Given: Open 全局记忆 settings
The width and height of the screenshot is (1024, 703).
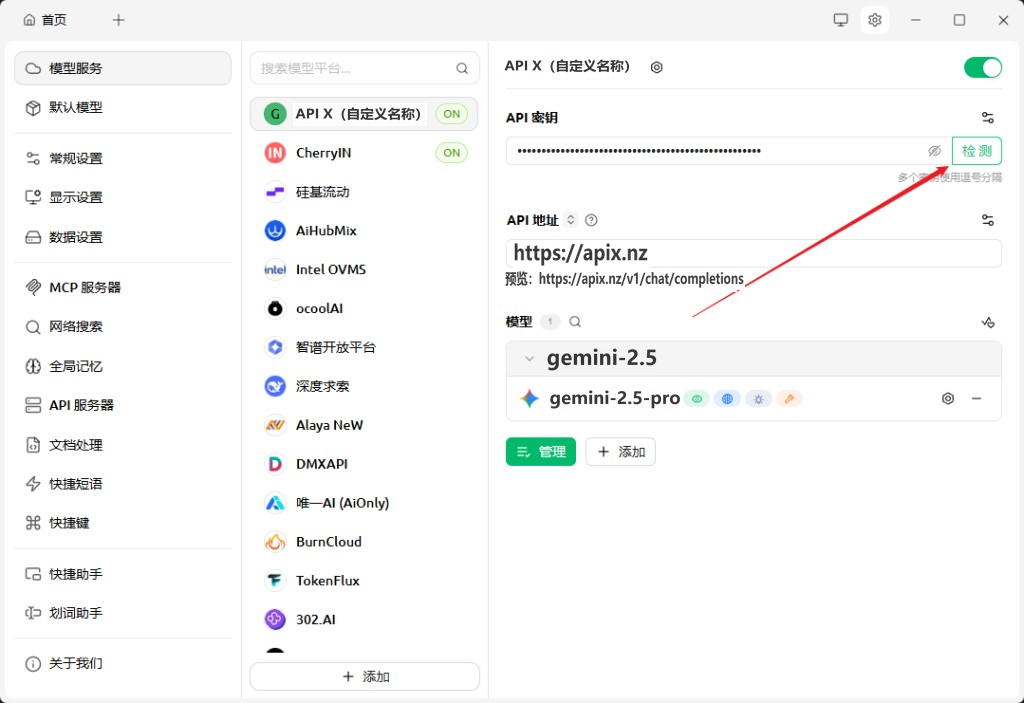Looking at the screenshot, I should click(123, 366).
